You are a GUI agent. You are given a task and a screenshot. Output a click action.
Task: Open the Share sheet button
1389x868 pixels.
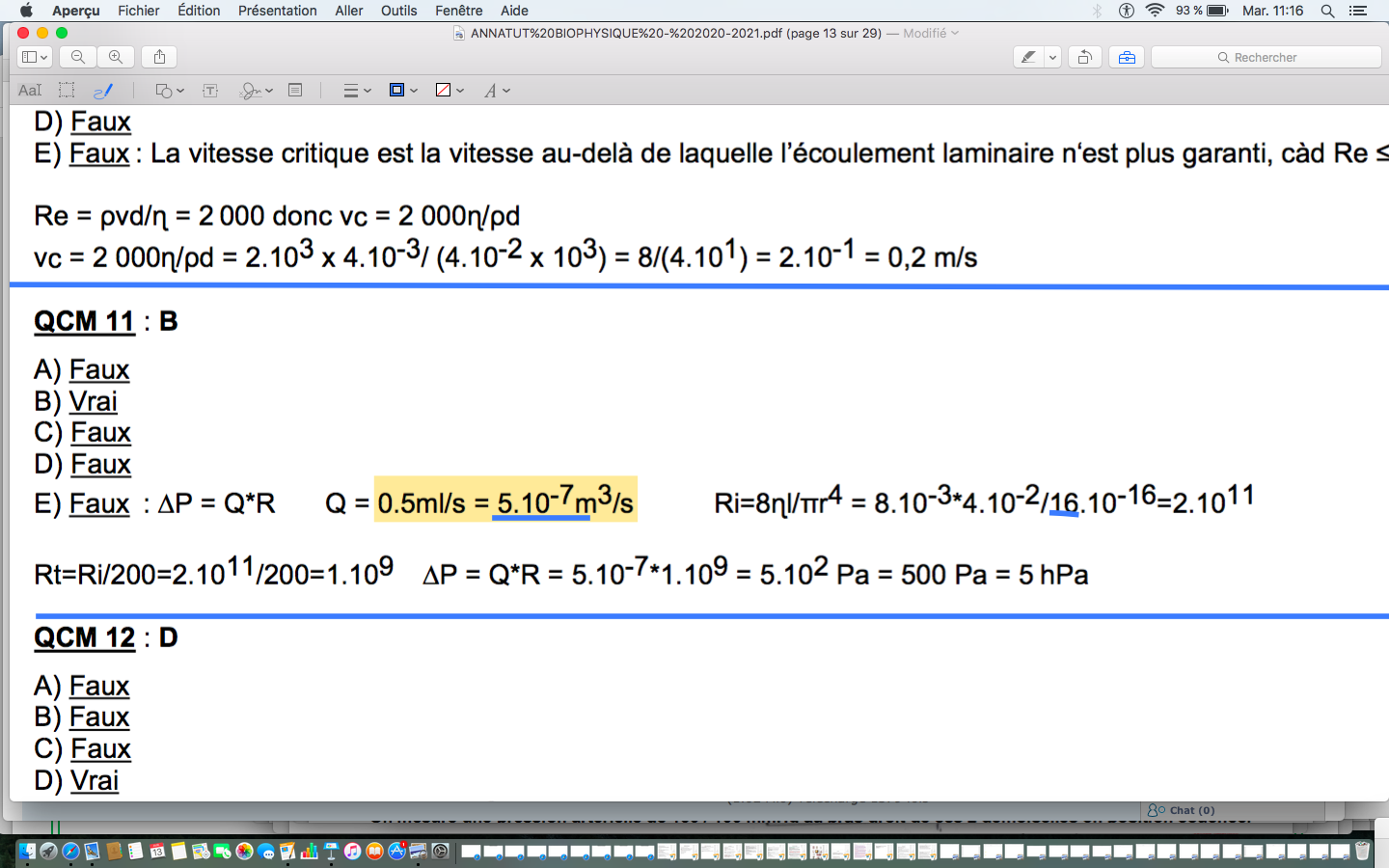(x=160, y=57)
